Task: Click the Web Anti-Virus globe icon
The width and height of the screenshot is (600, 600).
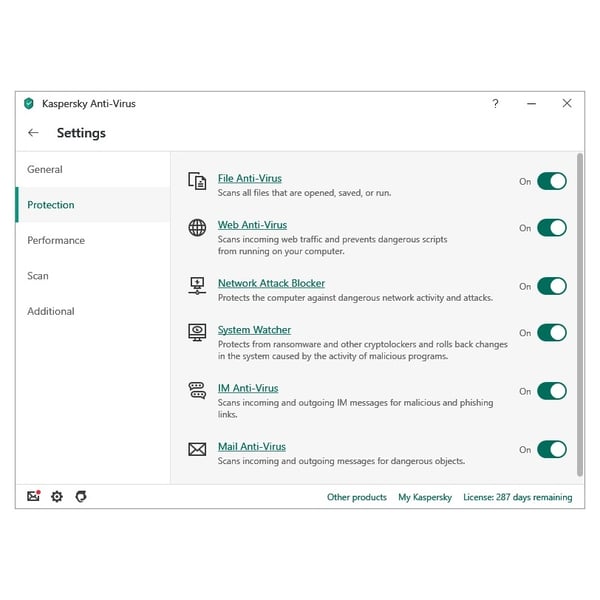Action: [x=197, y=228]
